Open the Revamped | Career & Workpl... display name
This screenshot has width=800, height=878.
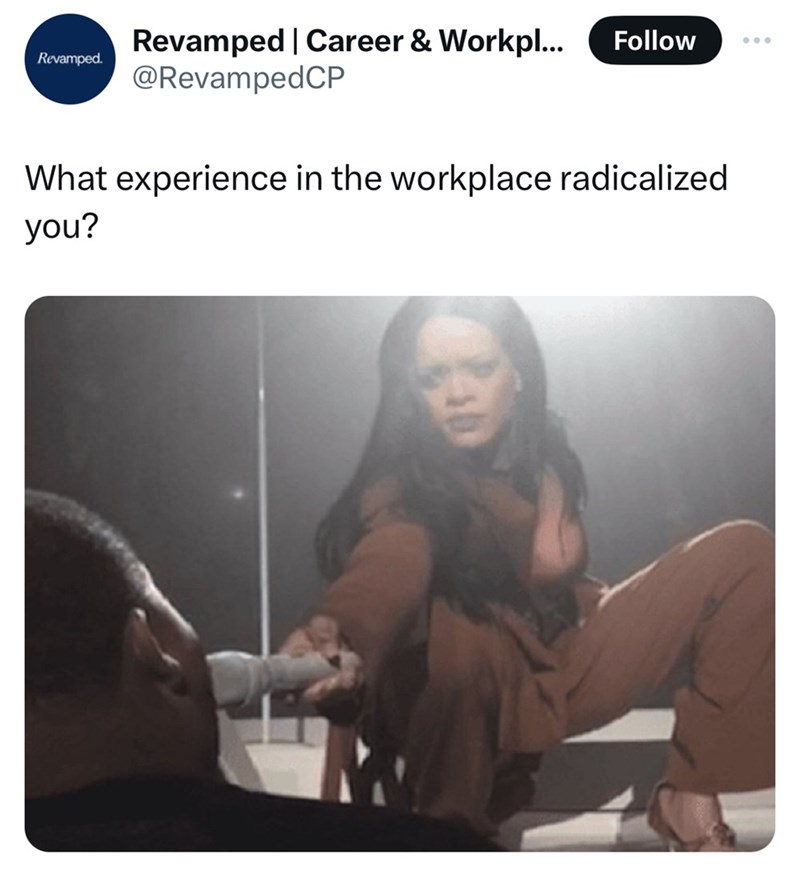coord(348,40)
